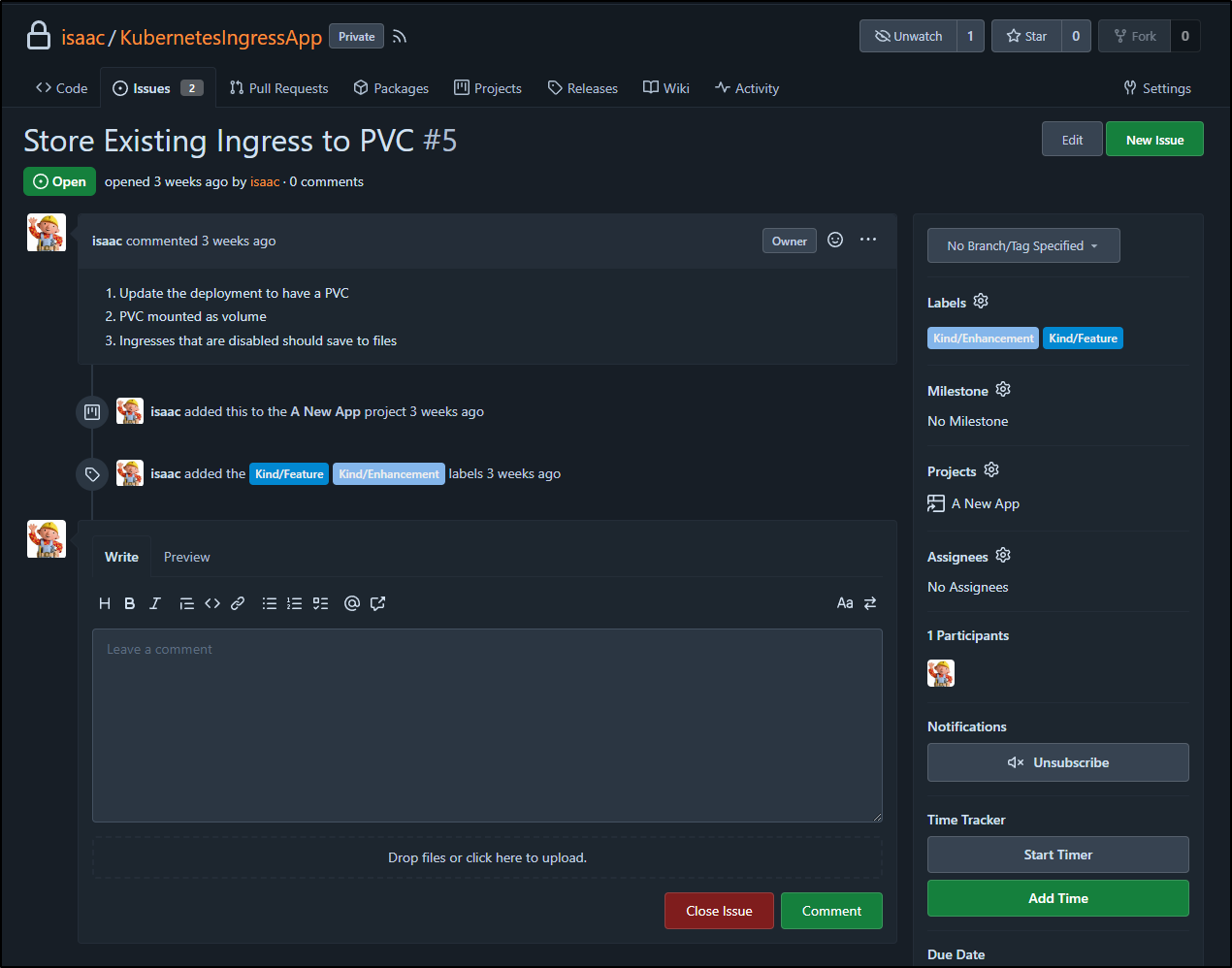Image resolution: width=1232 pixels, height=968 pixels.
Task: Open the Projects tab in the repo navigation
Action: coord(488,88)
